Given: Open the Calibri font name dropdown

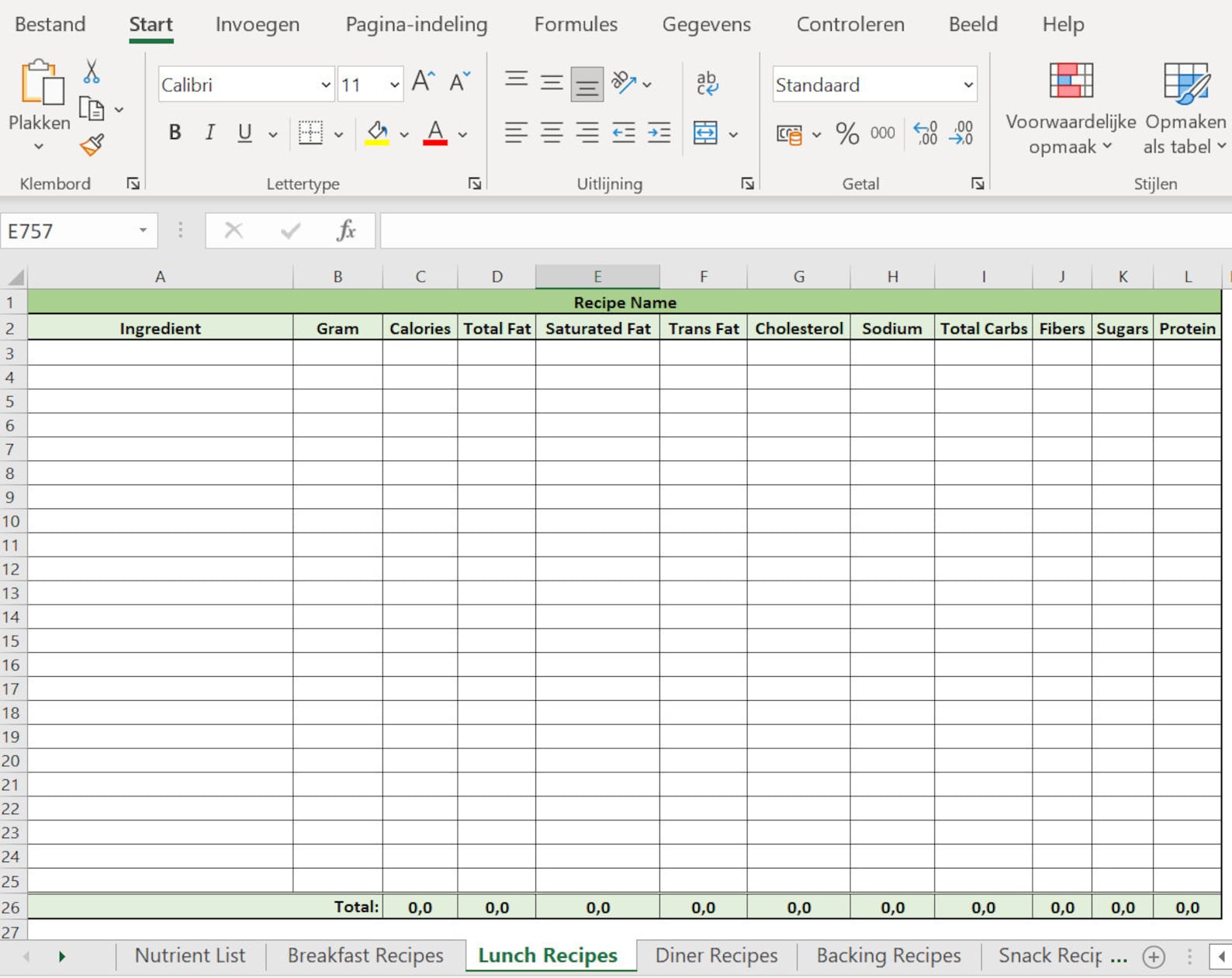Looking at the screenshot, I should pos(325,85).
